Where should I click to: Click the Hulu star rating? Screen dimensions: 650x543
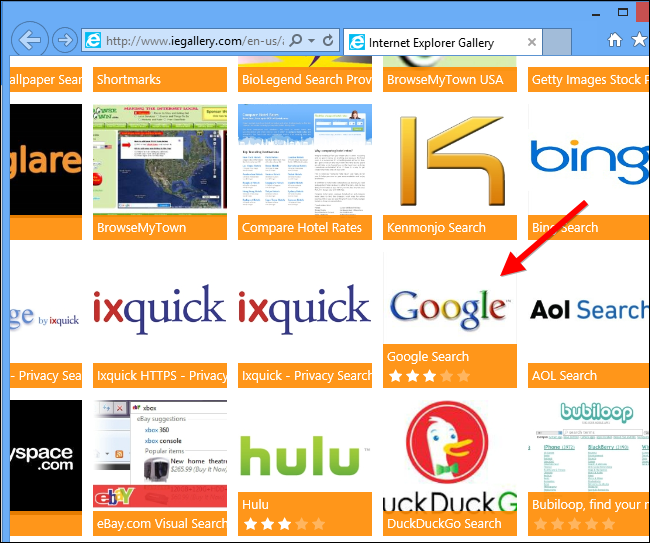(x=284, y=524)
